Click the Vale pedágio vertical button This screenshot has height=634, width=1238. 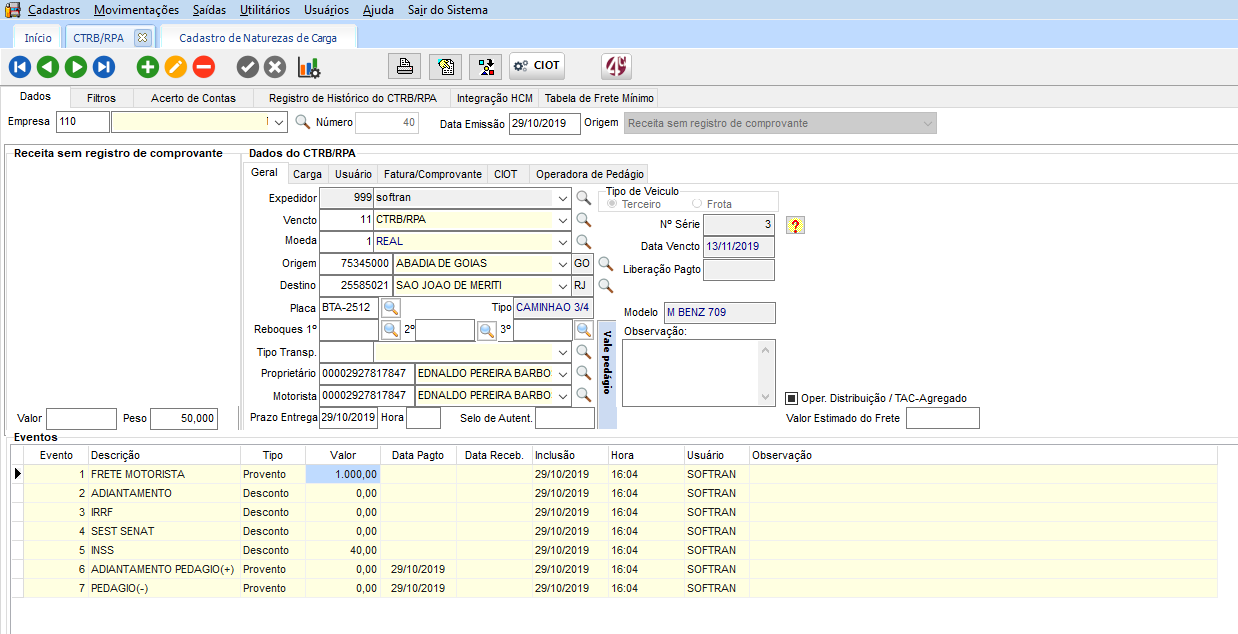[x=606, y=373]
